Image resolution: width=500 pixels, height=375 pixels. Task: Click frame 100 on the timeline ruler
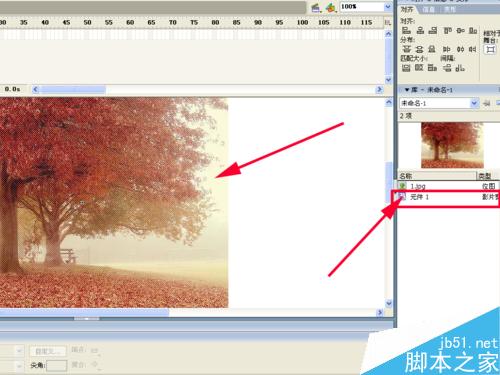[x=302, y=22]
